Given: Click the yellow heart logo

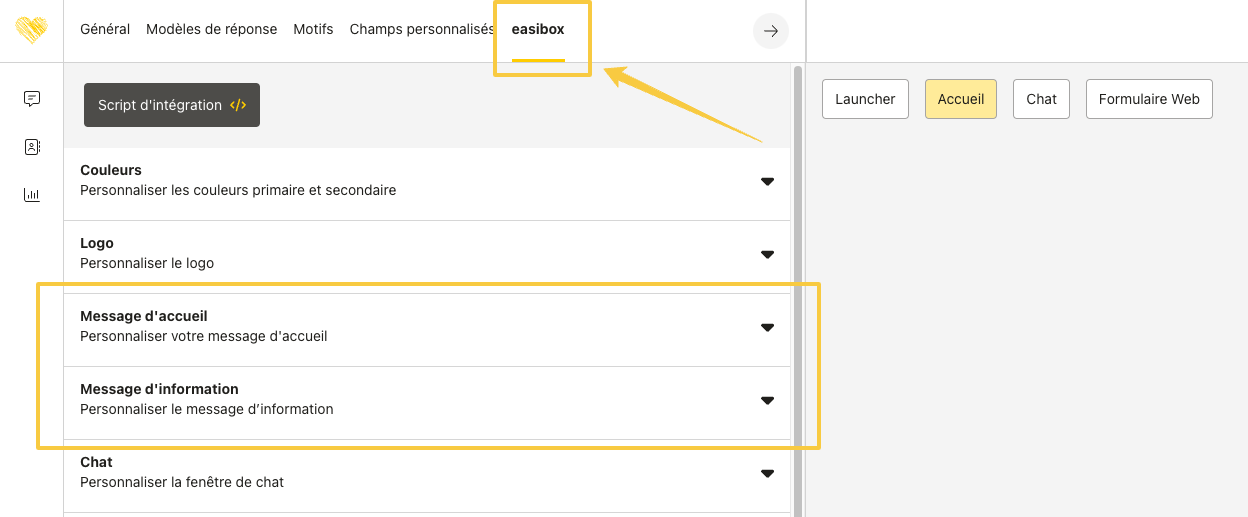Looking at the screenshot, I should click(31, 30).
